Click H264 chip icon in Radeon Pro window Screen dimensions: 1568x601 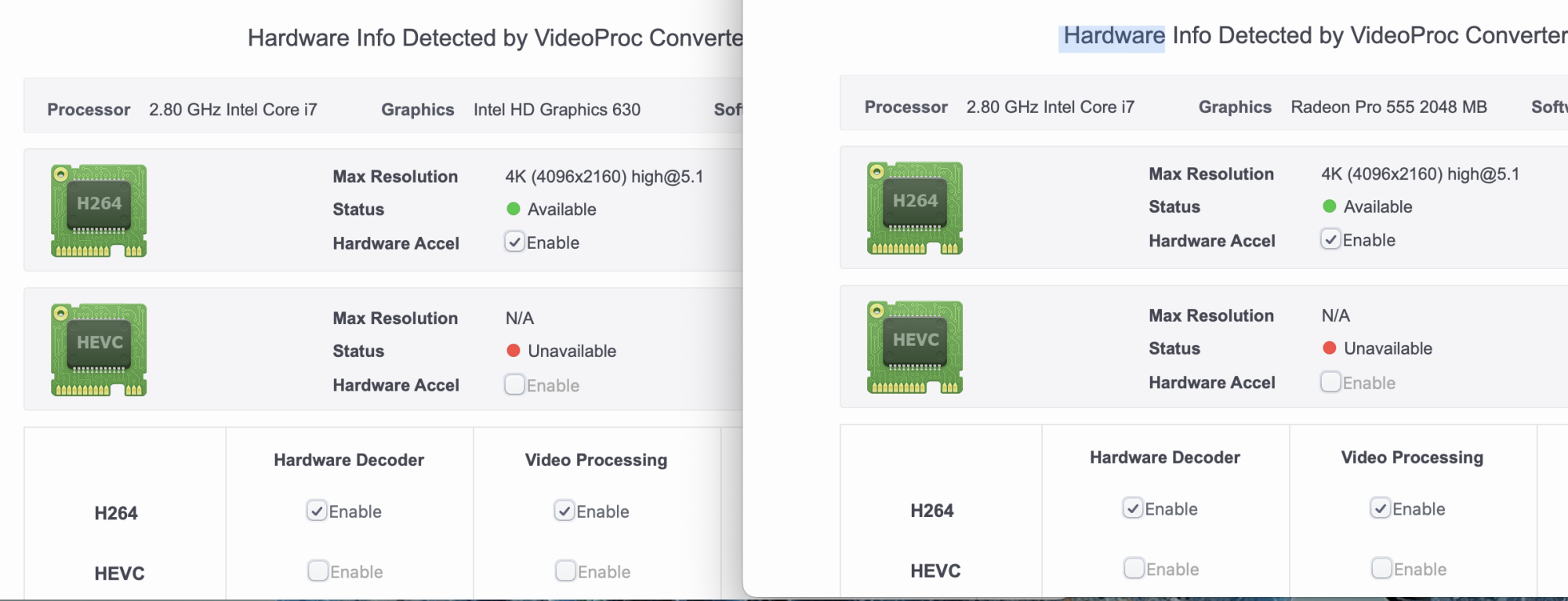915,208
